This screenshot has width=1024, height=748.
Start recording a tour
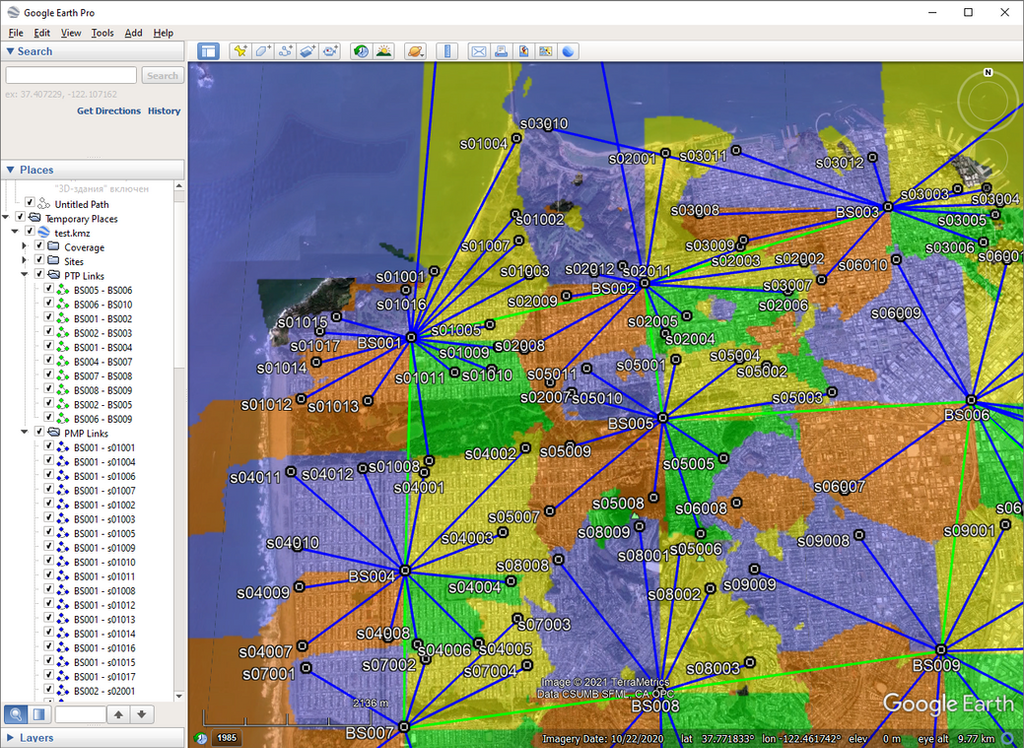coord(330,50)
